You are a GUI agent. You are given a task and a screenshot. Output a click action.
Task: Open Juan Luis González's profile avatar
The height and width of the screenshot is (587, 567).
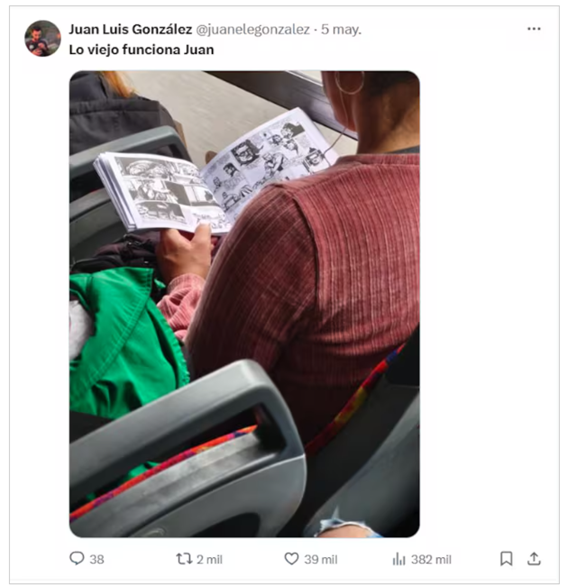(43, 39)
